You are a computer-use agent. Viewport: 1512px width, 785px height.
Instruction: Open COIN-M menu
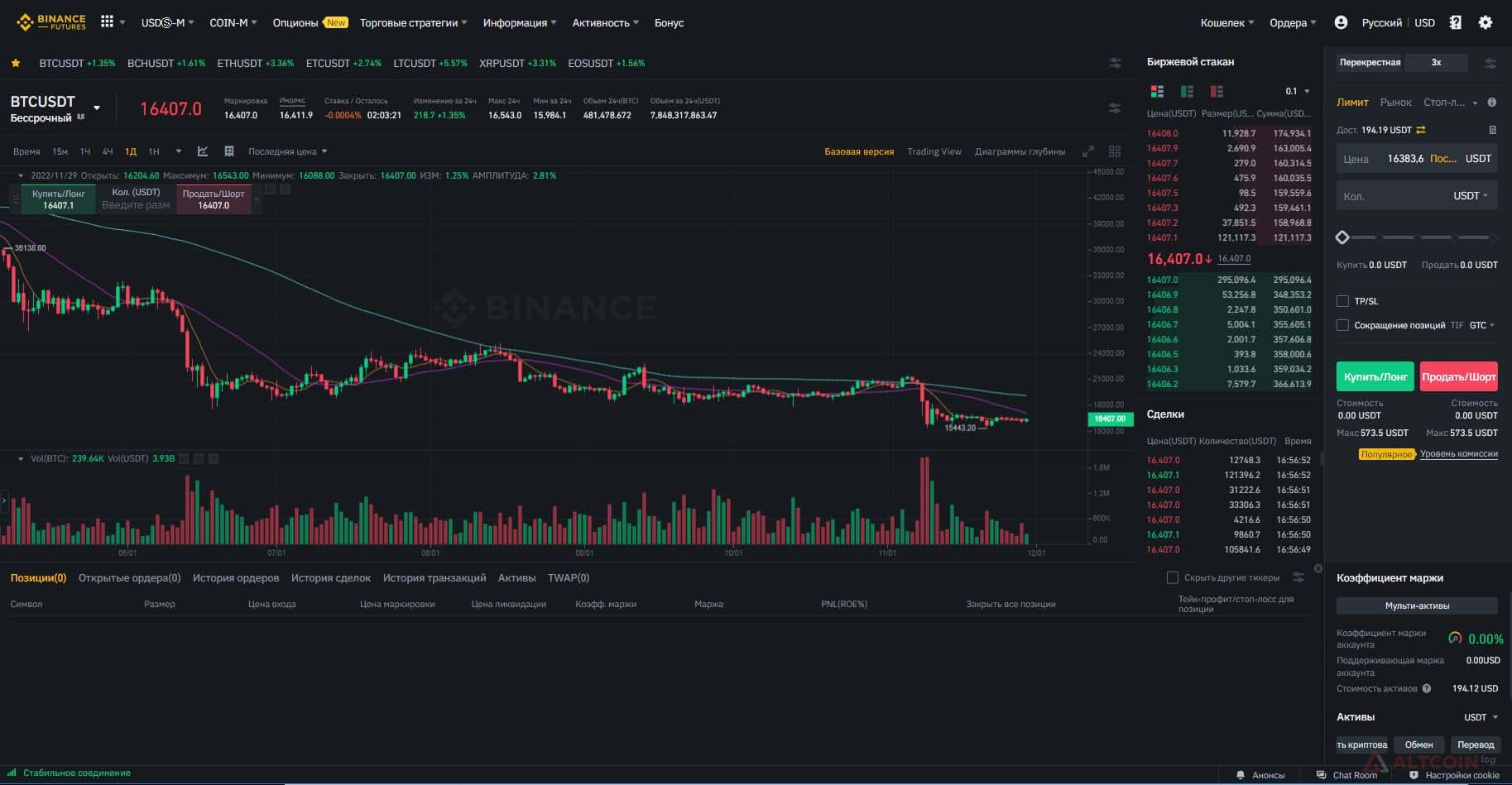[233, 22]
